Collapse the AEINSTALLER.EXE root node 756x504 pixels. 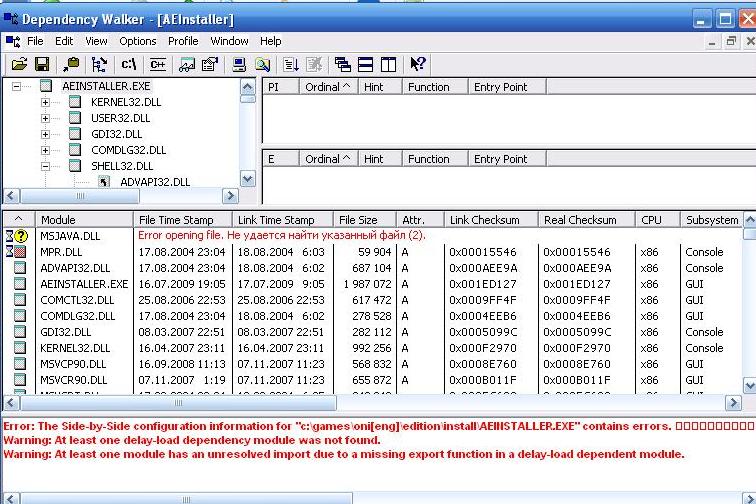pyautogui.click(x=17, y=86)
